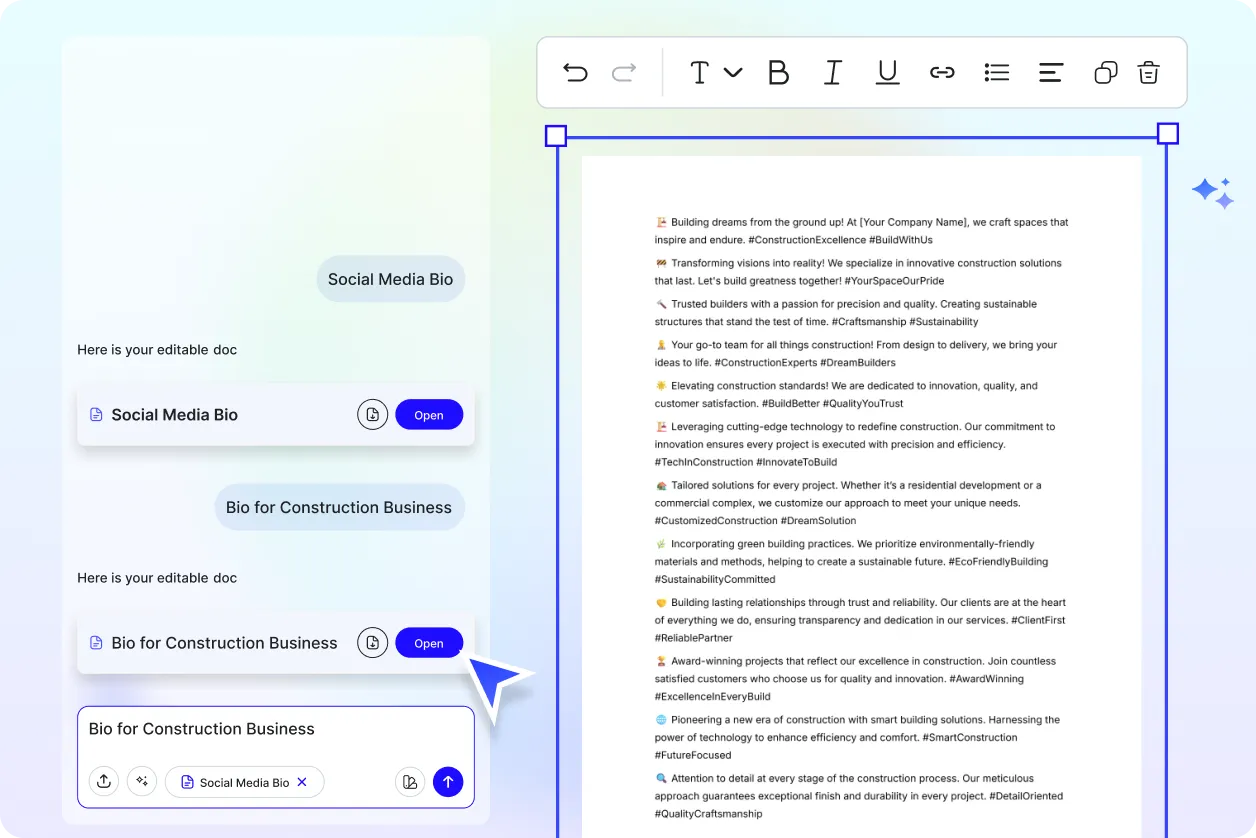
Task: Remove the attached Social Media Bio file
Action: (x=302, y=782)
